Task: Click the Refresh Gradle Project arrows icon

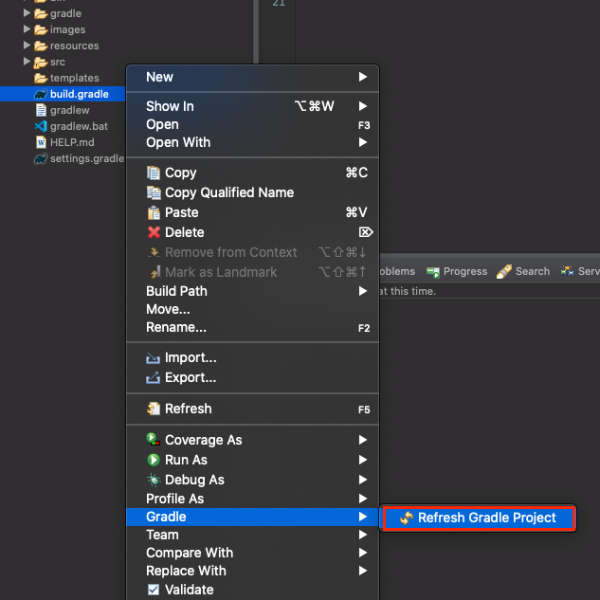Action: [x=406, y=518]
